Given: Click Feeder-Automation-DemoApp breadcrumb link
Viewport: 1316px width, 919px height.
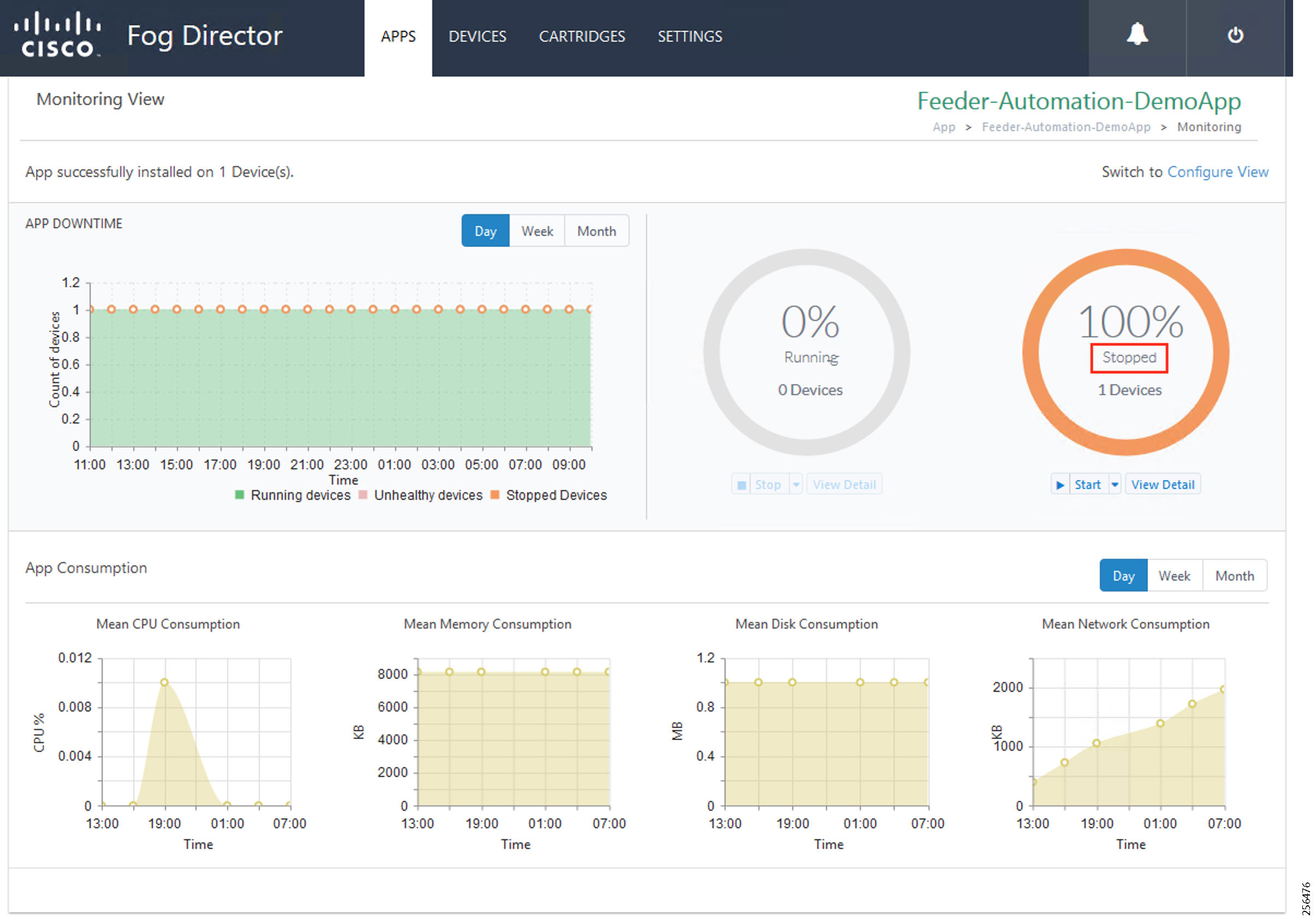Looking at the screenshot, I should coord(1065,127).
